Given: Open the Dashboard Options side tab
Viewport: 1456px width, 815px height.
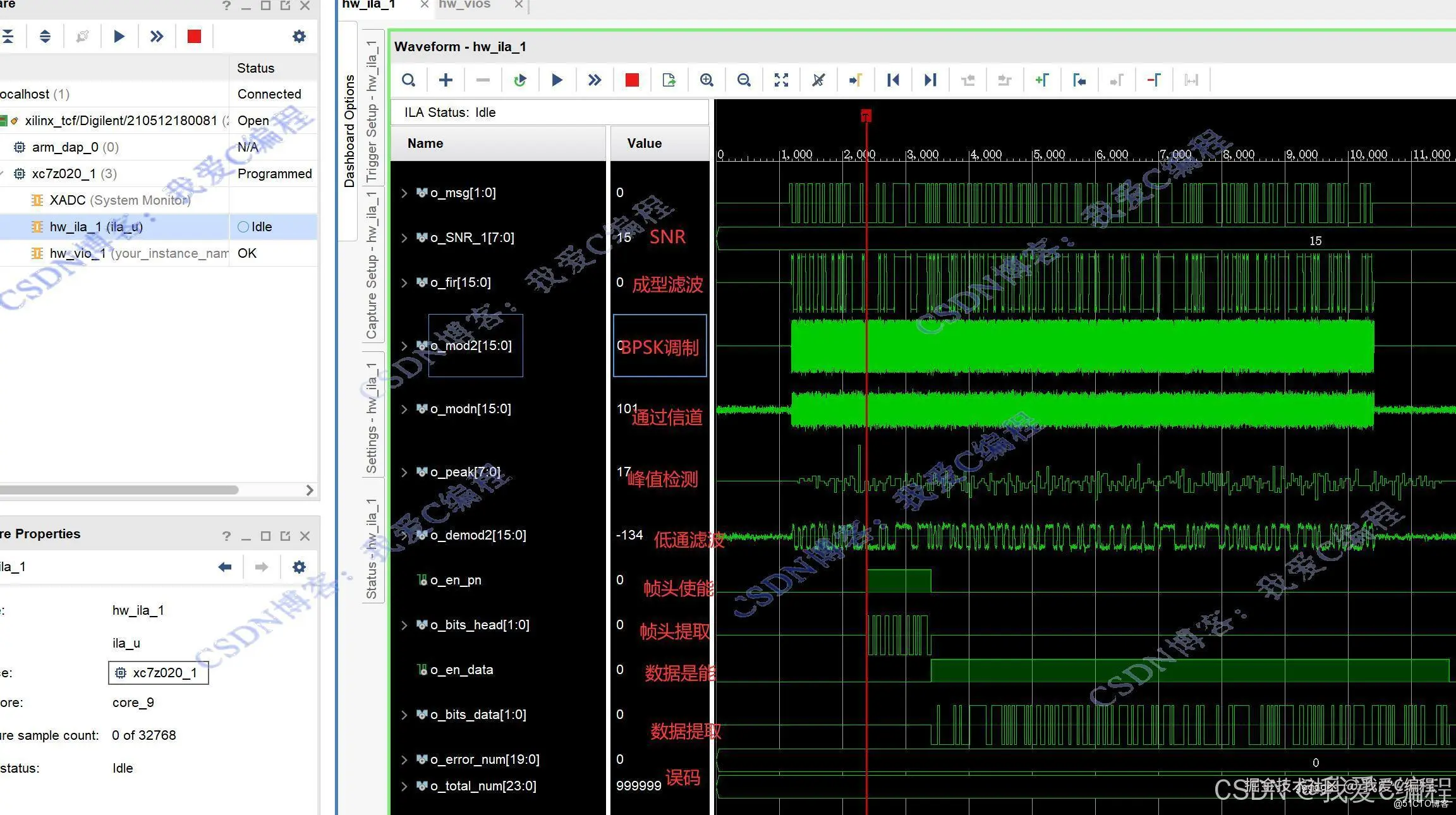Looking at the screenshot, I should point(349,131).
